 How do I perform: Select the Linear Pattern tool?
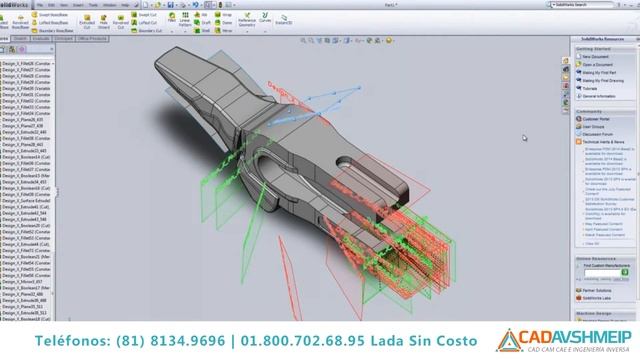(185, 19)
